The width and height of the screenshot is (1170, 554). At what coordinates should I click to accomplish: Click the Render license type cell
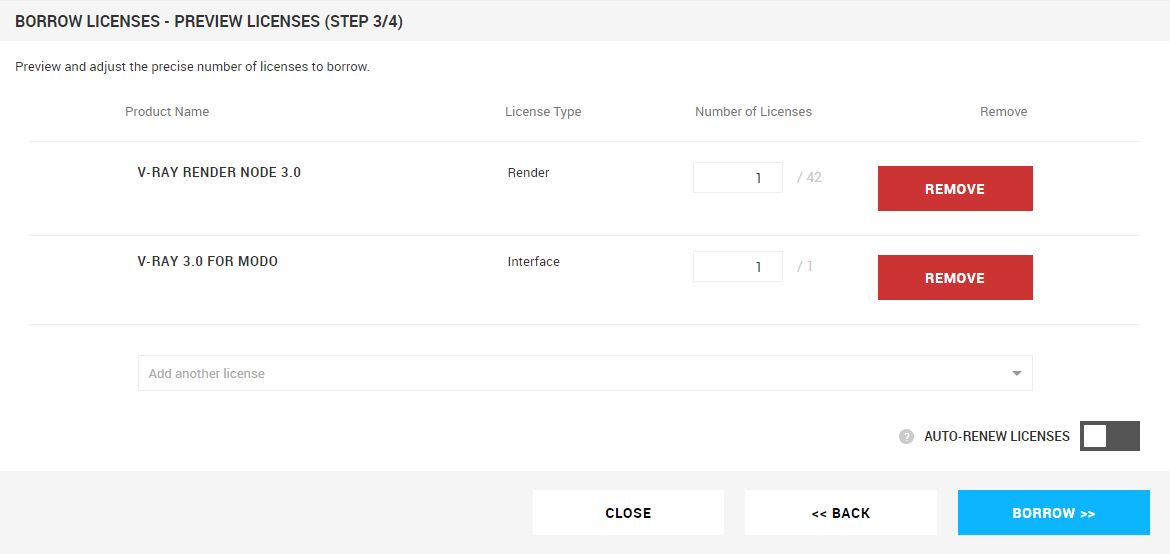tap(528, 172)
